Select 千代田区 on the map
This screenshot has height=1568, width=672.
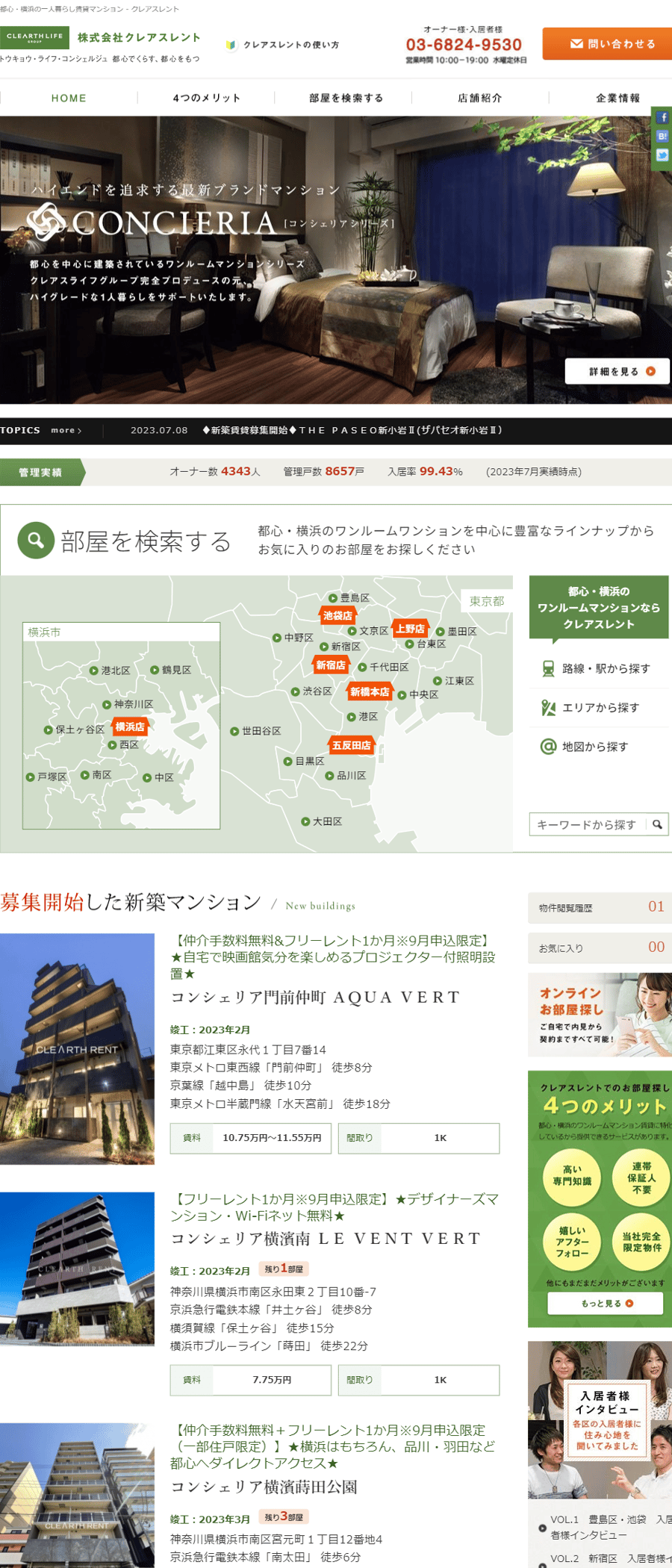pyautogui.click(x=383, y=667)
